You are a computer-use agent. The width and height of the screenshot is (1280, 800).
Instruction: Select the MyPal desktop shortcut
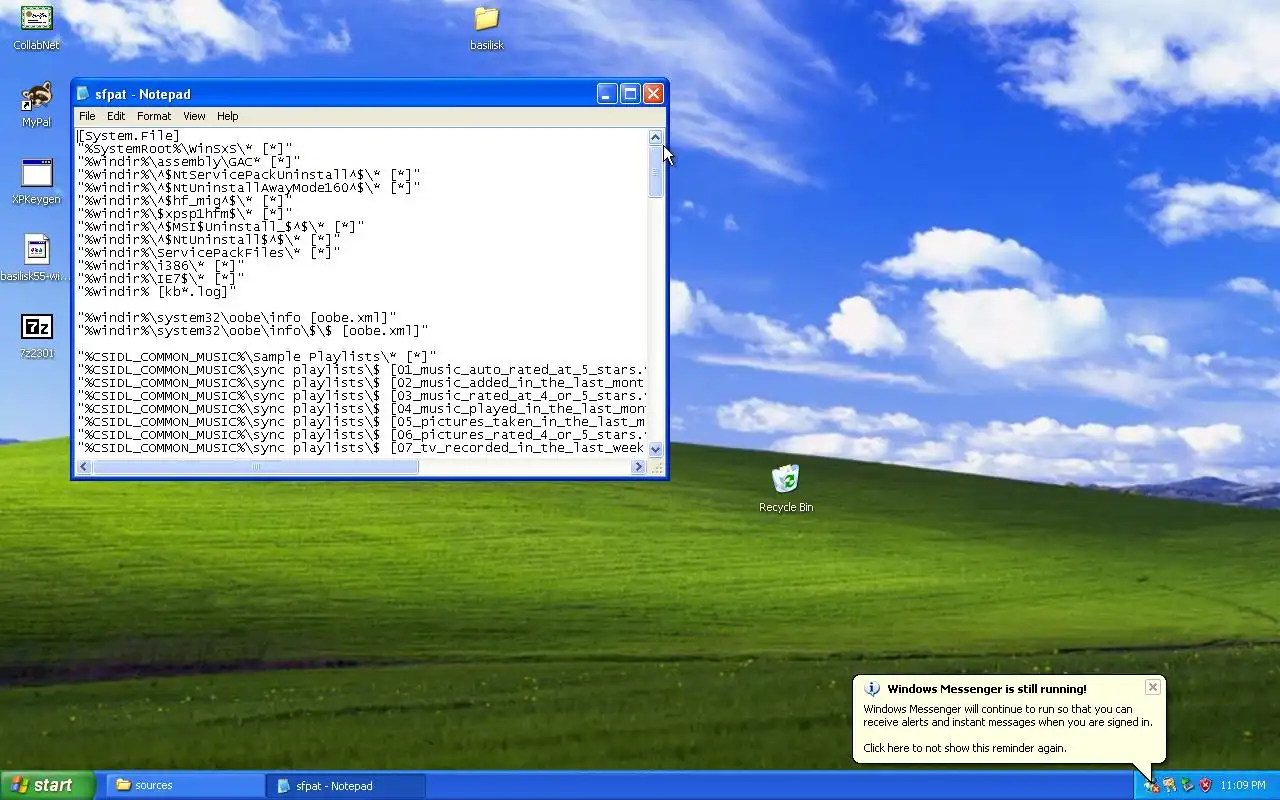coord(36,104)
